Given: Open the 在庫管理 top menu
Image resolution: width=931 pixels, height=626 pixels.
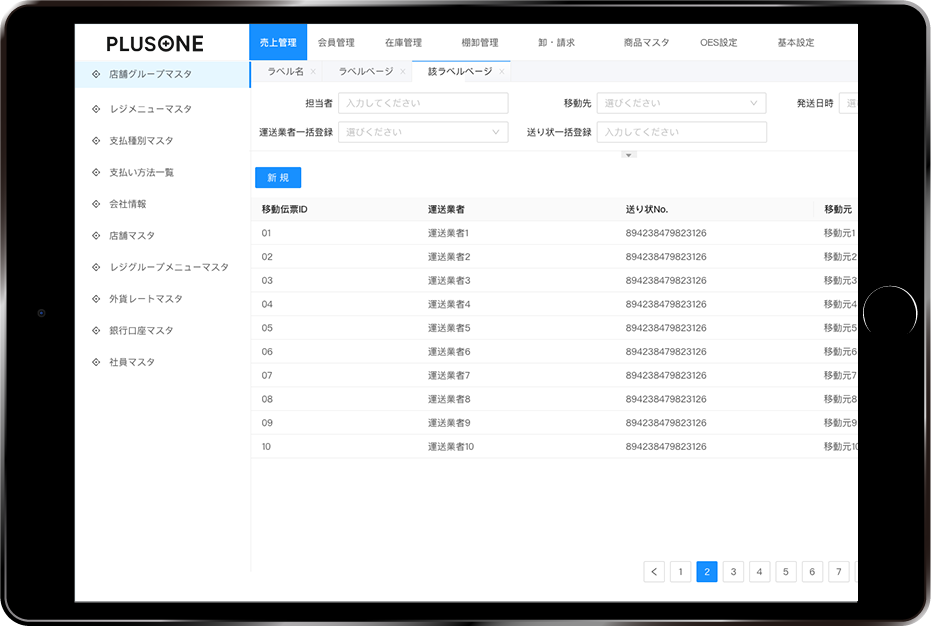Looking at the screenshot, I should 403,43.
